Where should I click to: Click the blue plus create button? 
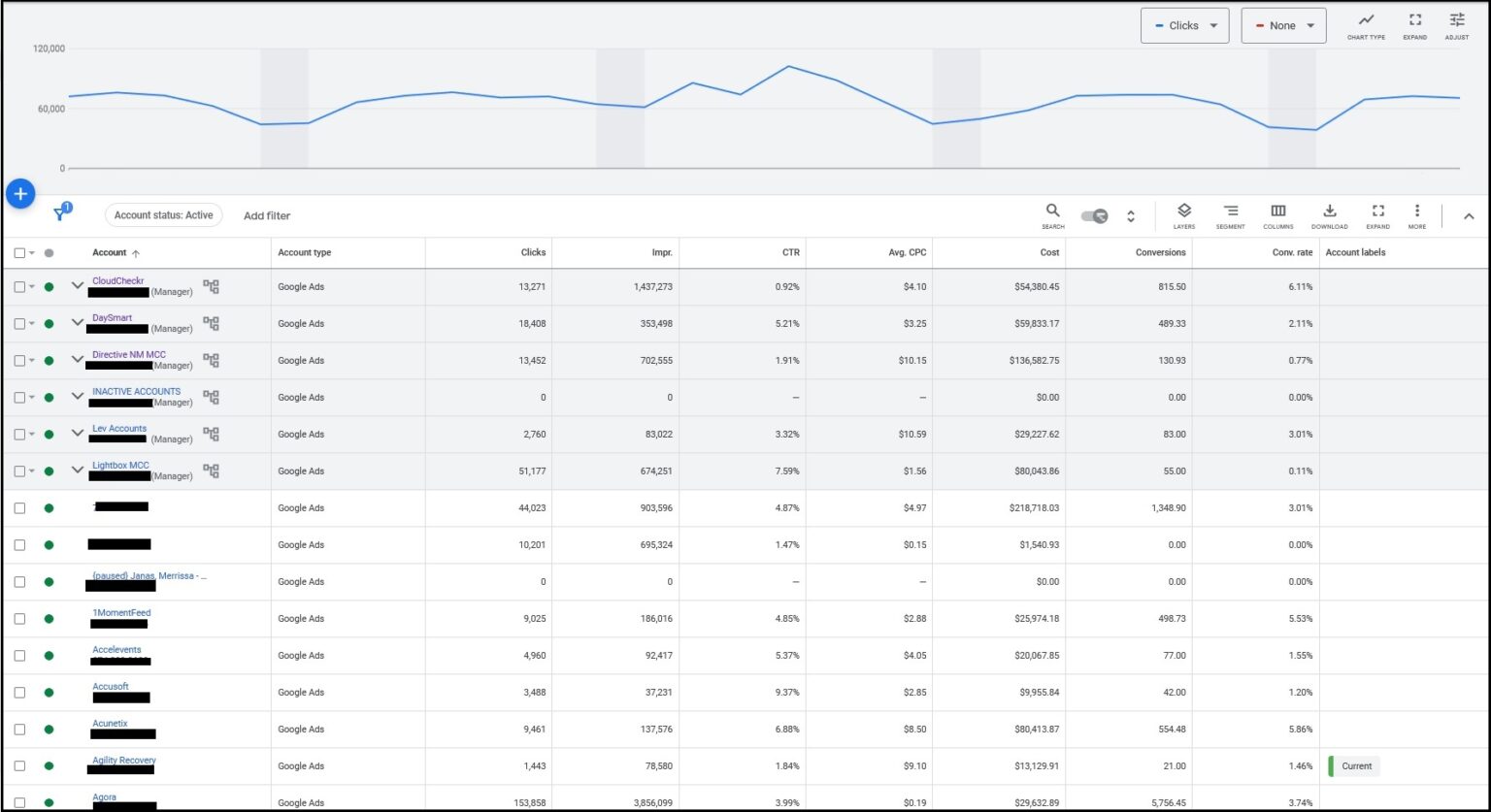tap(20, 194)
